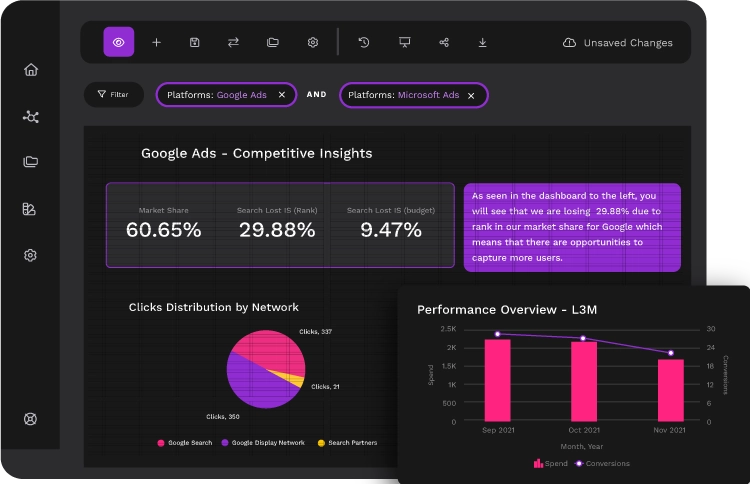
Task: Toggle the AND filter operator
Action: 317,94
